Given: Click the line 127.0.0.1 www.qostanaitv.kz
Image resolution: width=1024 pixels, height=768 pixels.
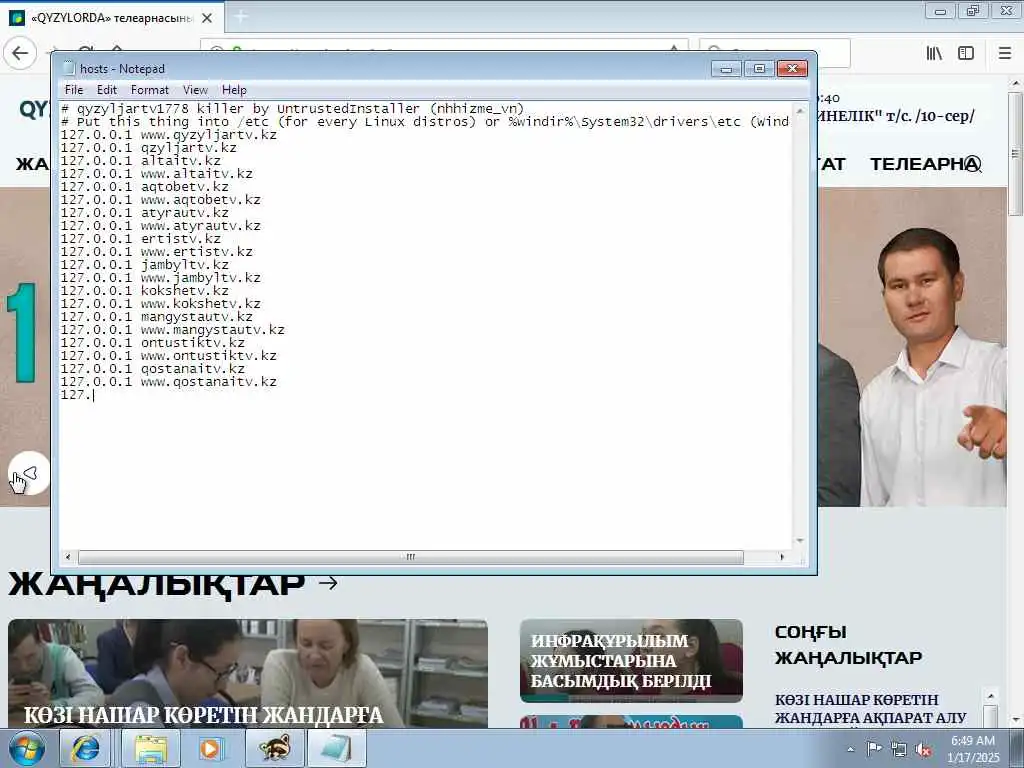Looking at the screenshot, I should (168, 382).
